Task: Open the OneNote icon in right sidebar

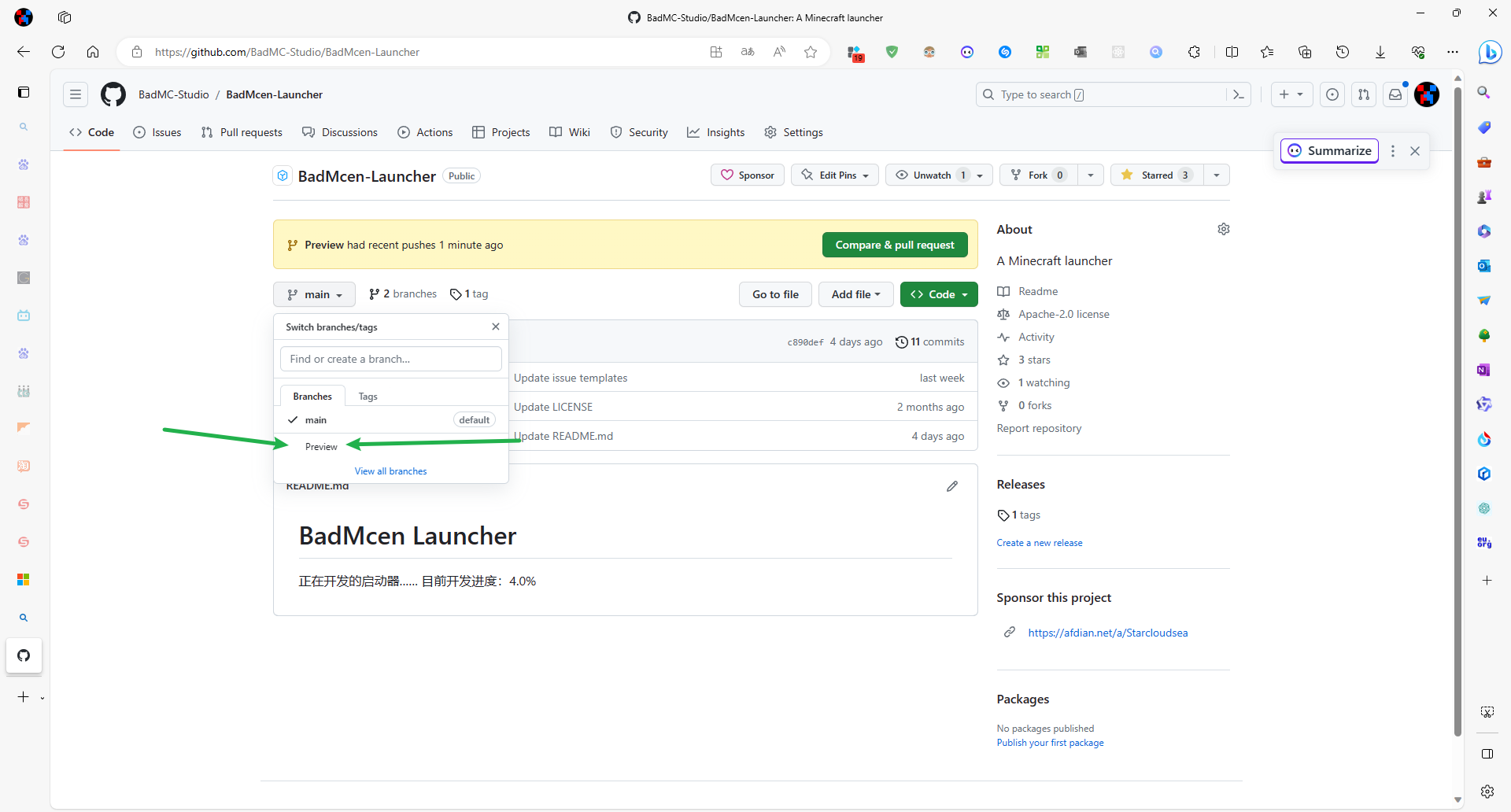Action: tap(1484, 370)
